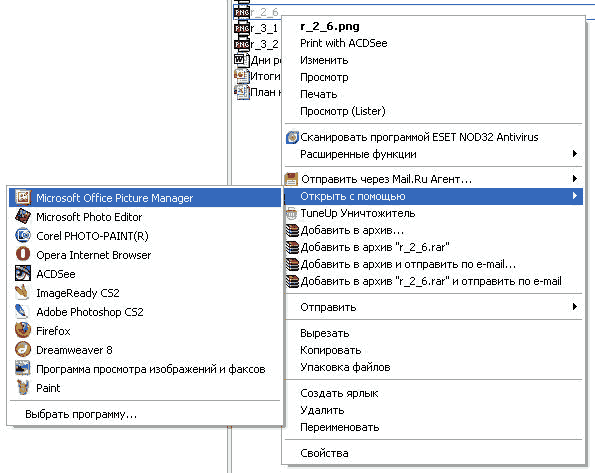Click the Microsoft Photo Editor icon
595x473 pixels.
point(23,216)
